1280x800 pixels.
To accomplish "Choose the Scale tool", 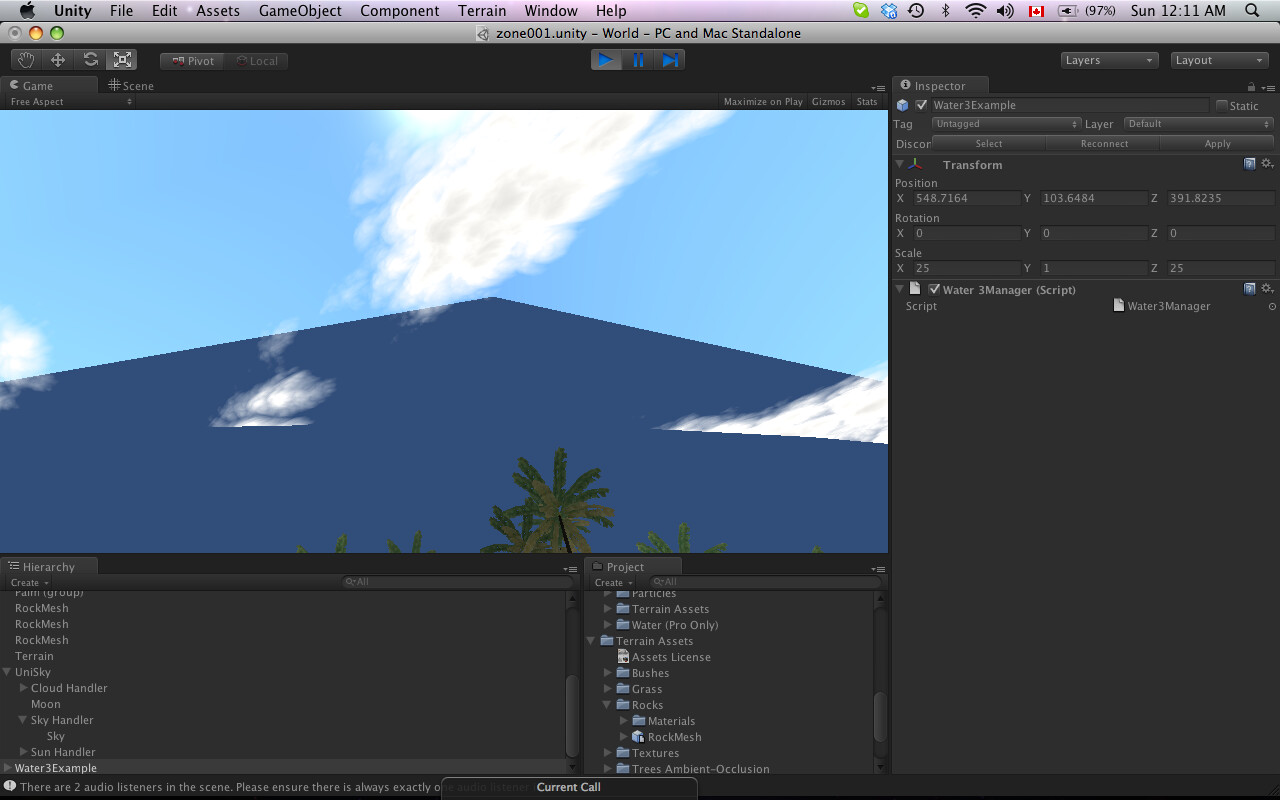I will [121, 59].
